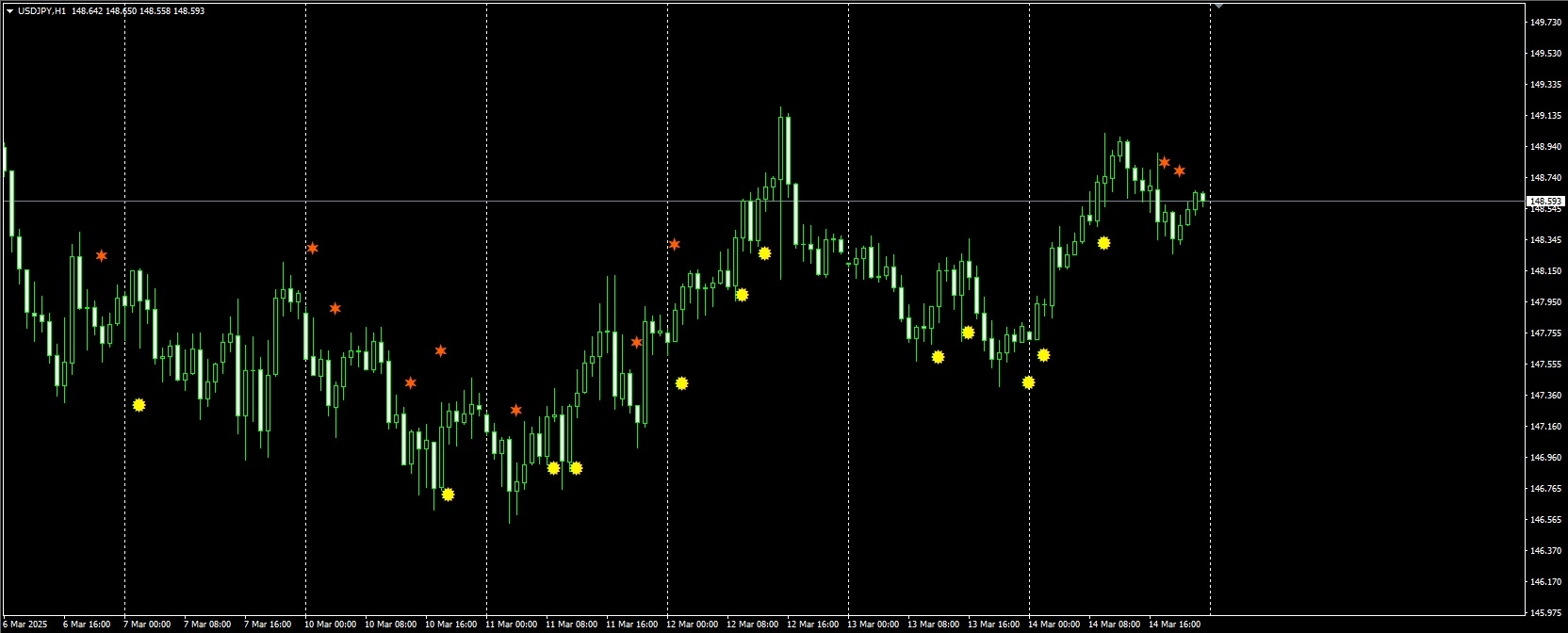Viewport: 1568px width, 633px height.
Task: Click orange star just right of 12 Mar 00:00
Action: tap(675, 244)
